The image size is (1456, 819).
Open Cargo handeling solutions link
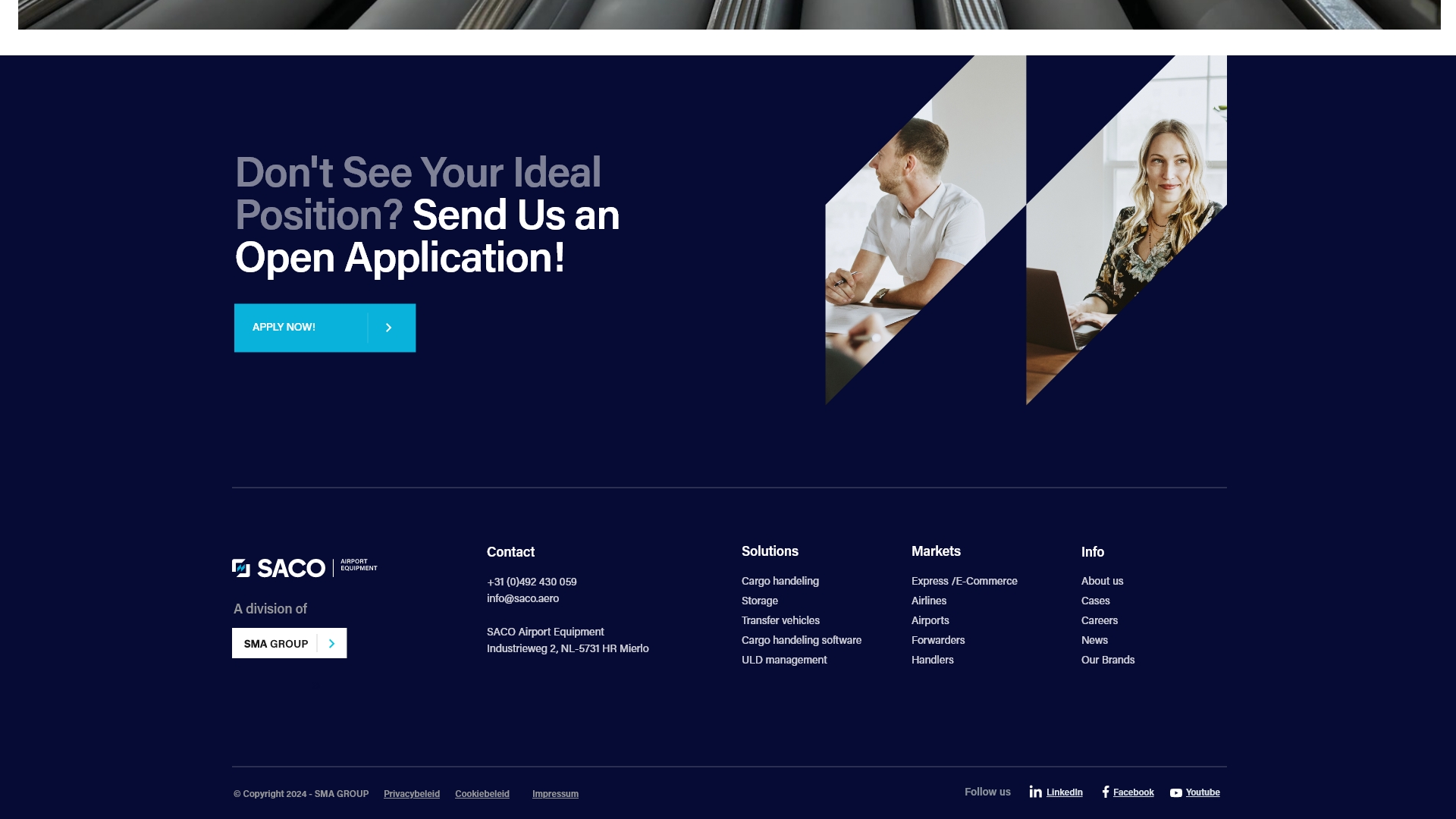tap(780, 581)
